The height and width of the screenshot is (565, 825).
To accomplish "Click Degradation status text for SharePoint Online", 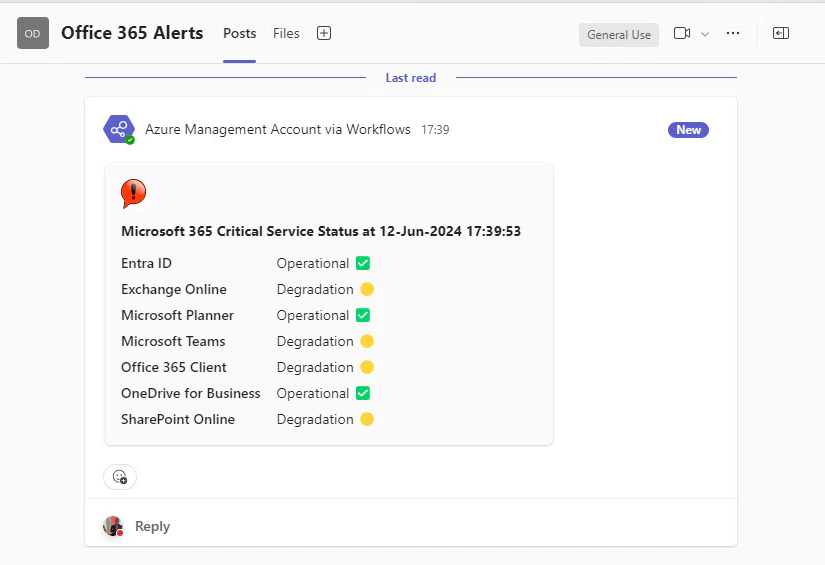I will pos(315,420).
